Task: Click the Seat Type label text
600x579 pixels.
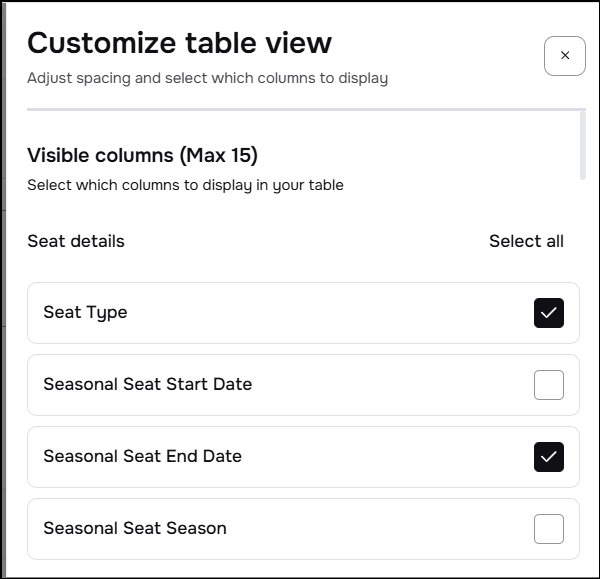Action: (85, 313)
